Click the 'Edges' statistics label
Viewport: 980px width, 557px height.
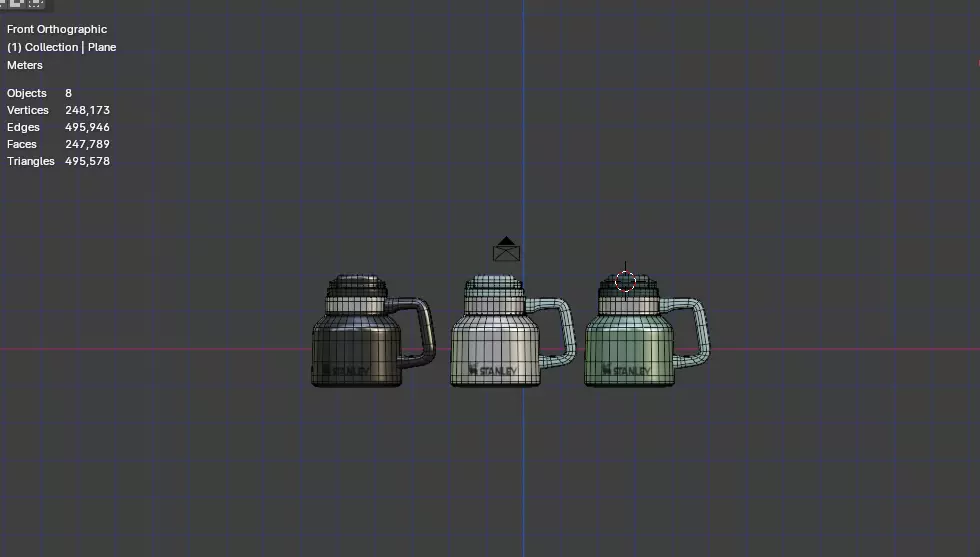[23, 127]
